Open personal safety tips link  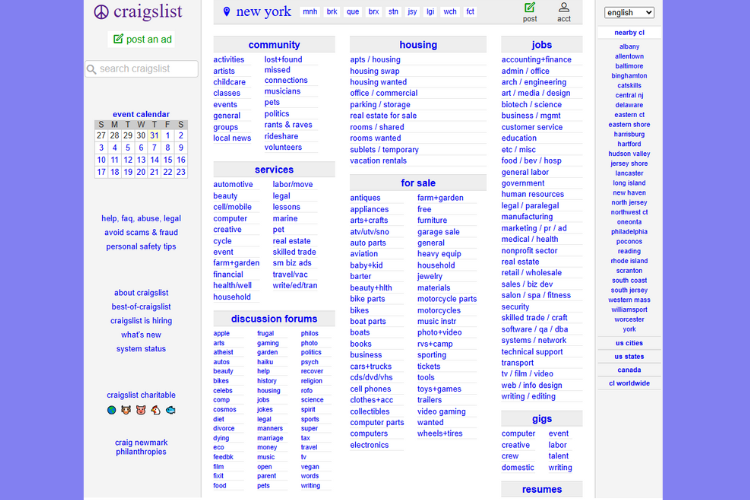coord(141,246)
